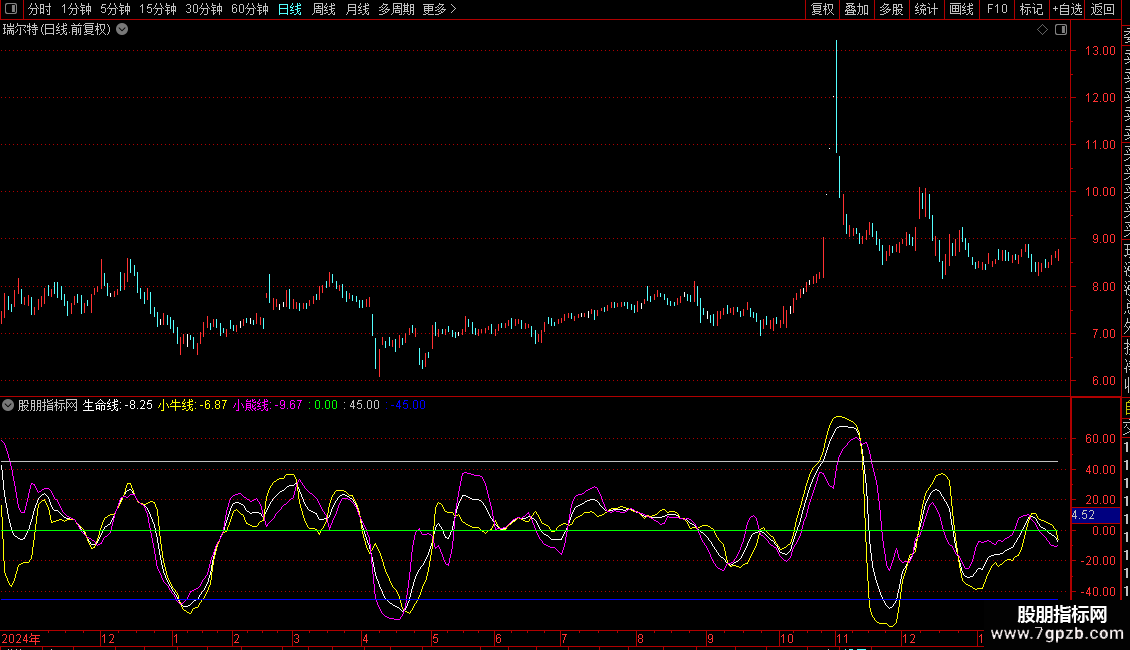Viewport: 1130px width, 650px height.
Task: Click the 2024年 label on the time axis
Action: [x=21, y=638]
